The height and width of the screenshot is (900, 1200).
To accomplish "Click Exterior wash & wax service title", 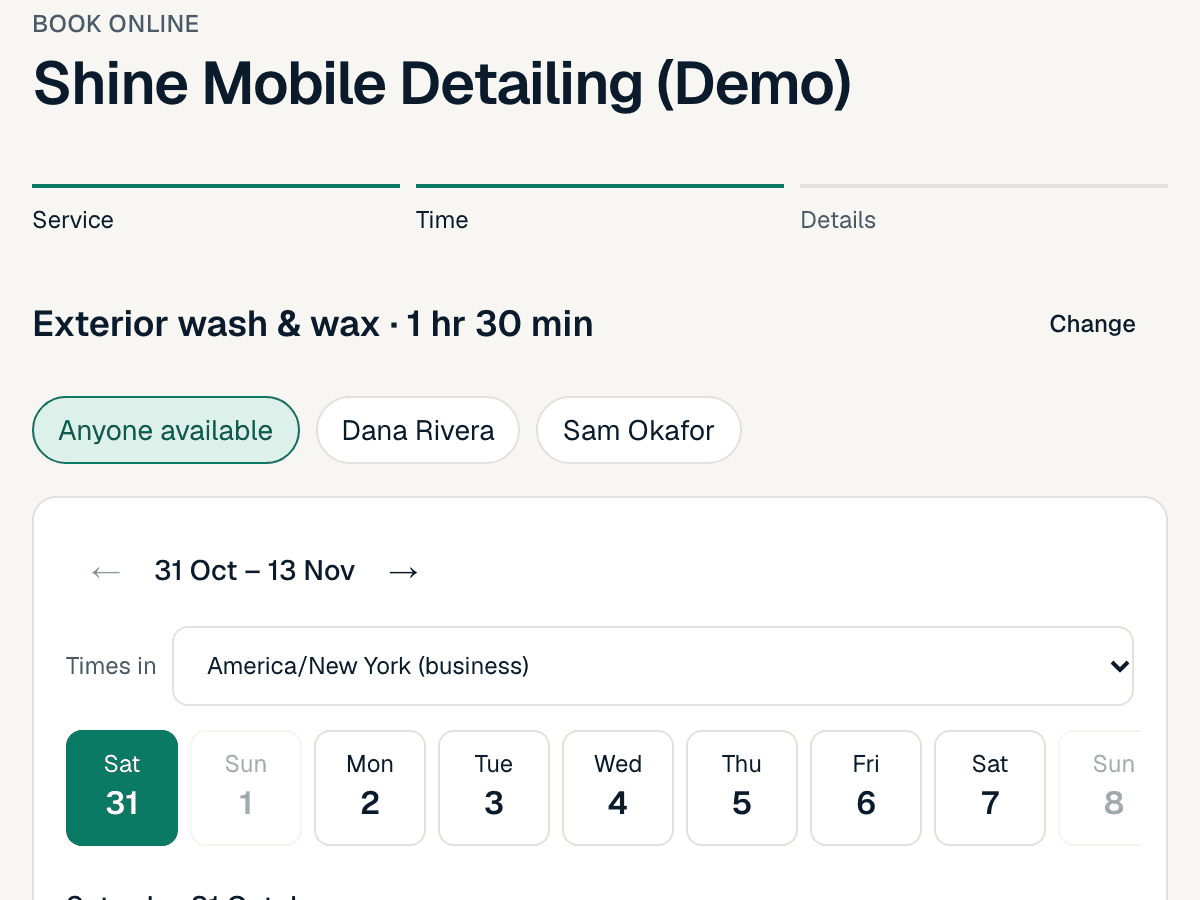I will tap(313, 324).
